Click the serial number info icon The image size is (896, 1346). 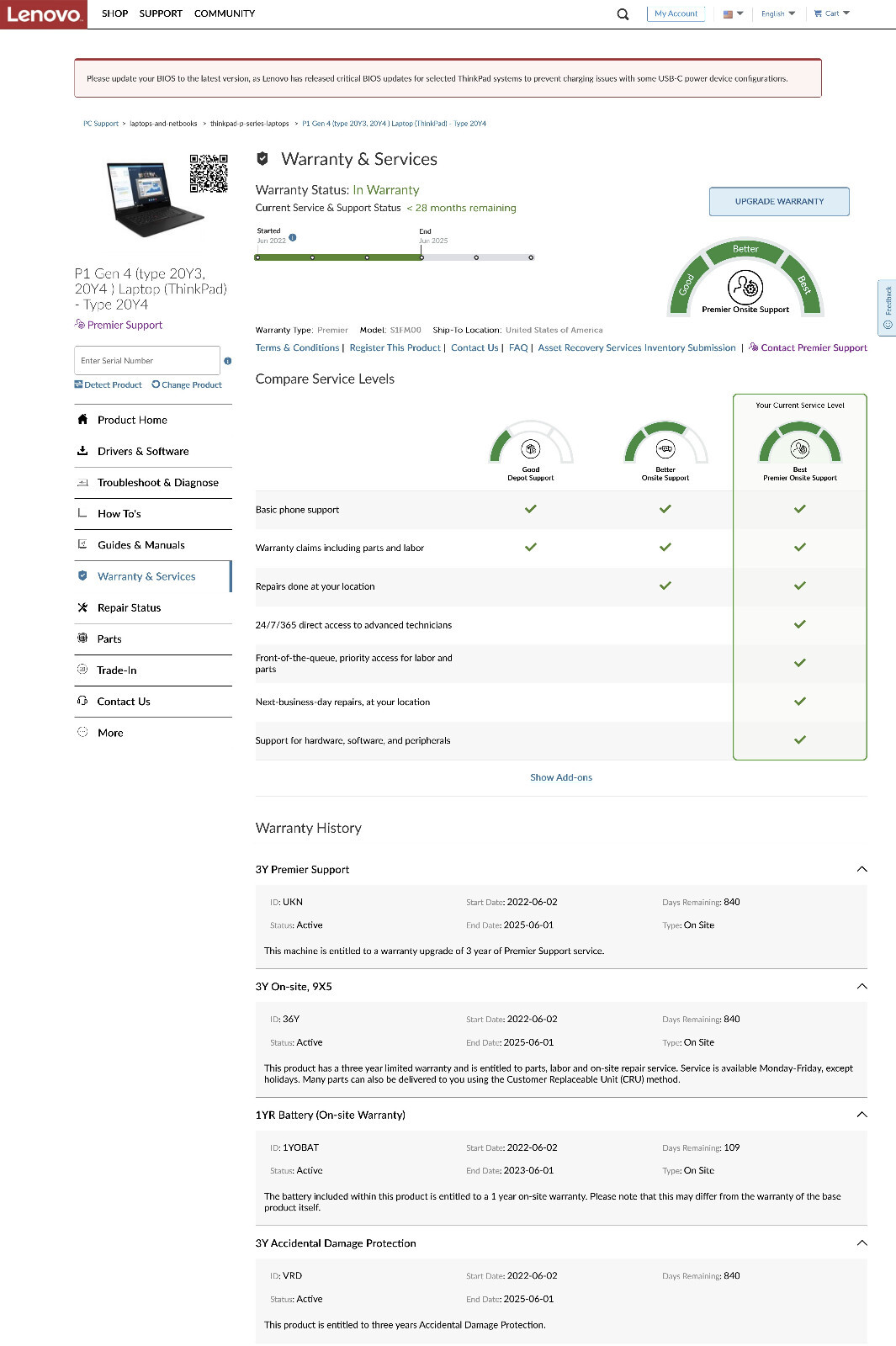point(228,361)
